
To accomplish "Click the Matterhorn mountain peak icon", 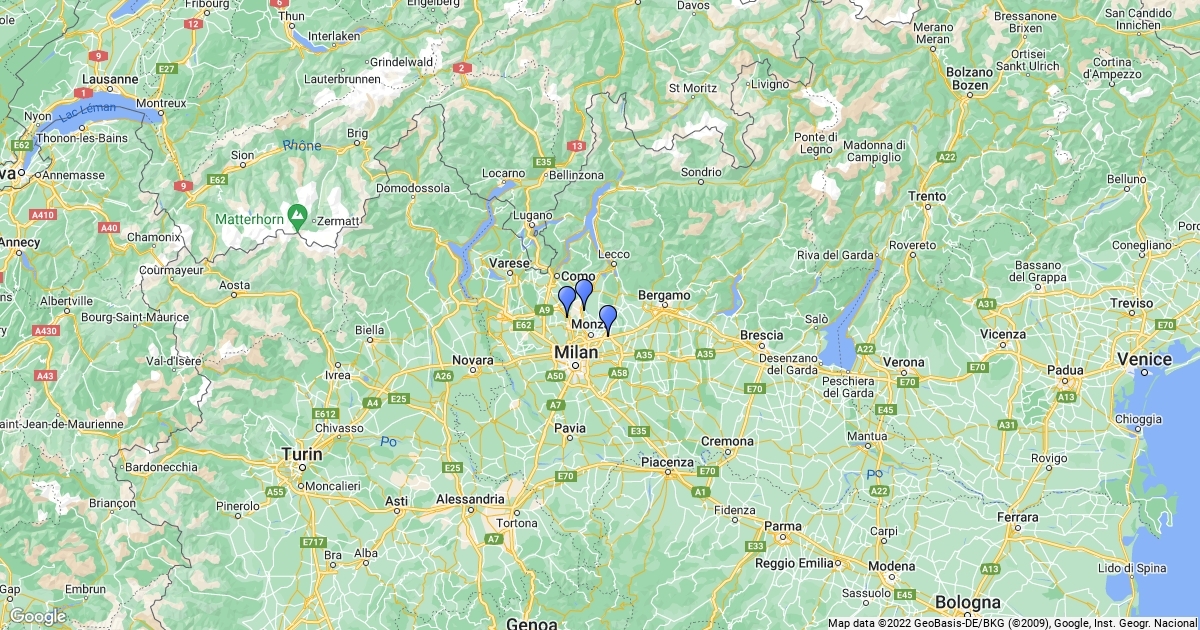I will pyautogui.click(x=297, y=214).
